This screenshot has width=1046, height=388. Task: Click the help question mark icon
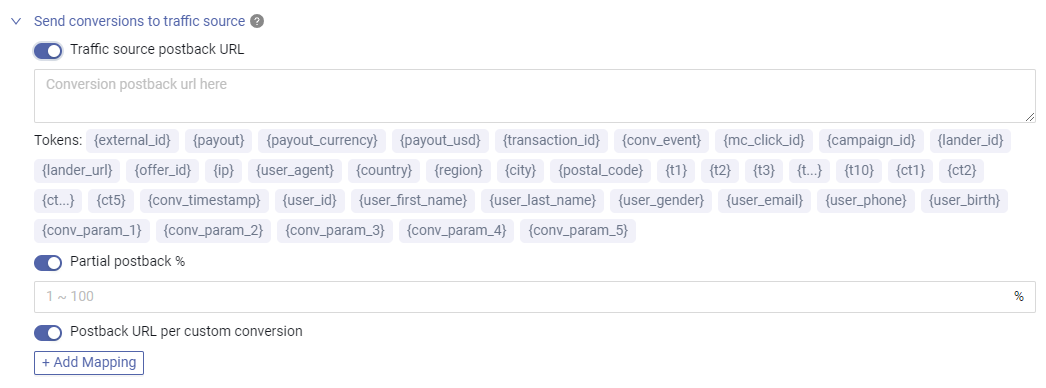[x=257, y=21]
